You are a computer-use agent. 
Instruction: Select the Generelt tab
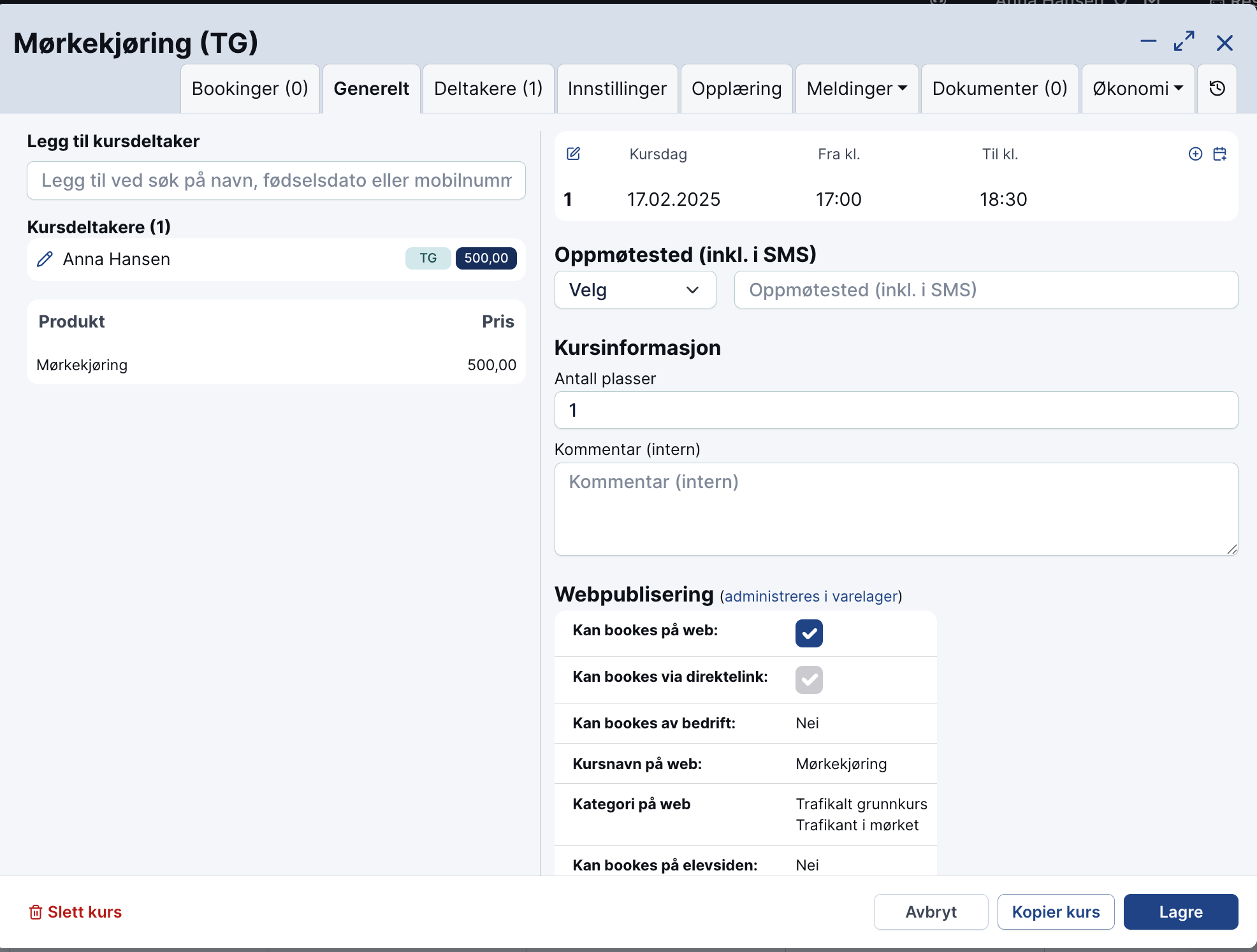[371, 89]
